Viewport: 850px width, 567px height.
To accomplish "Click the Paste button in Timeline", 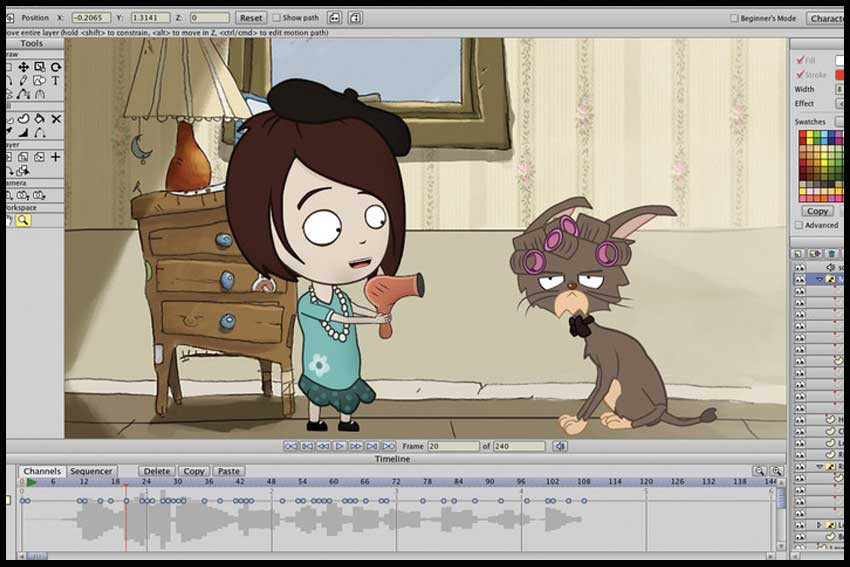I will pos(229,471).
